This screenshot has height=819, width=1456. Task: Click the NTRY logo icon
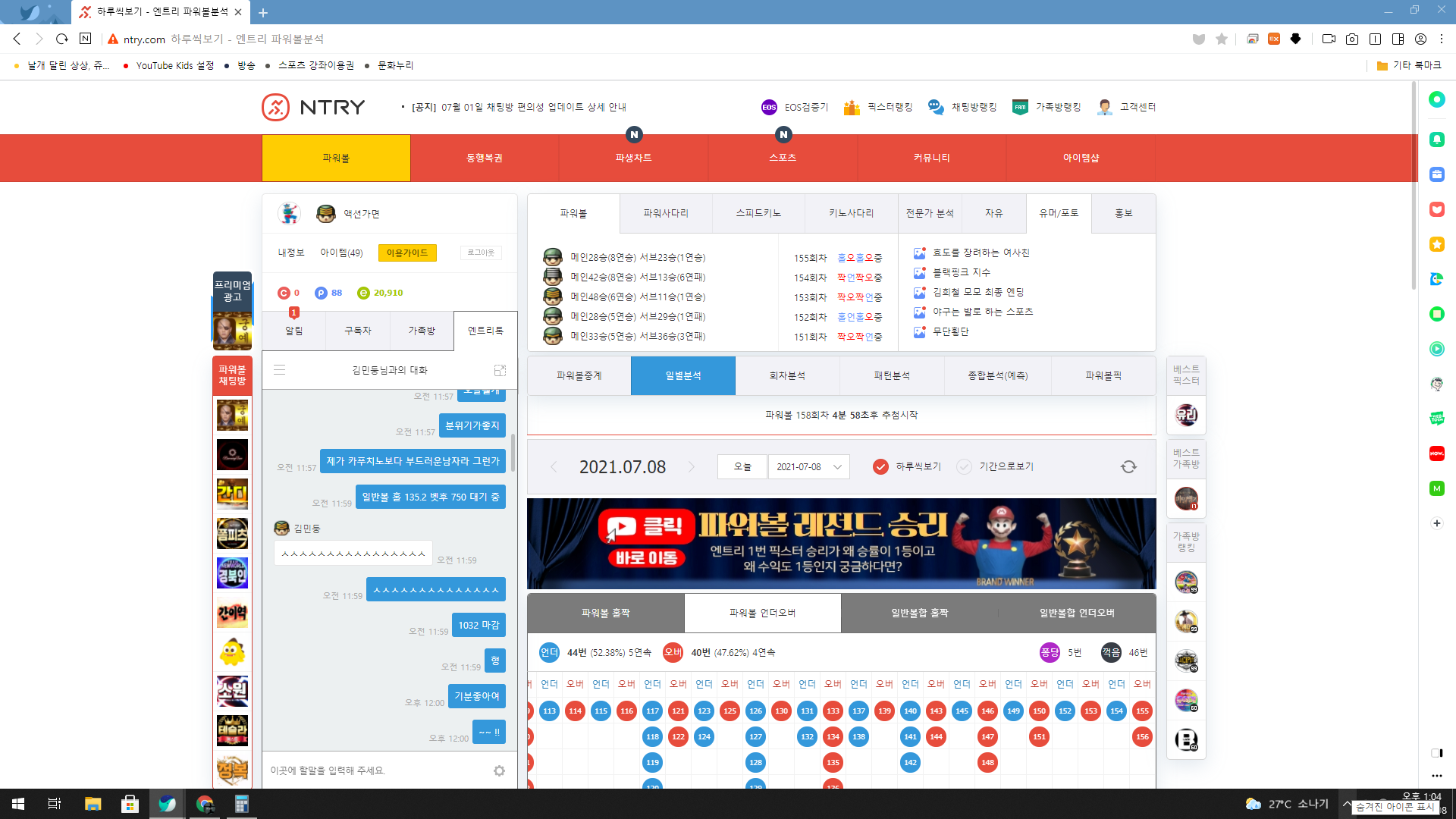[276, 107]
